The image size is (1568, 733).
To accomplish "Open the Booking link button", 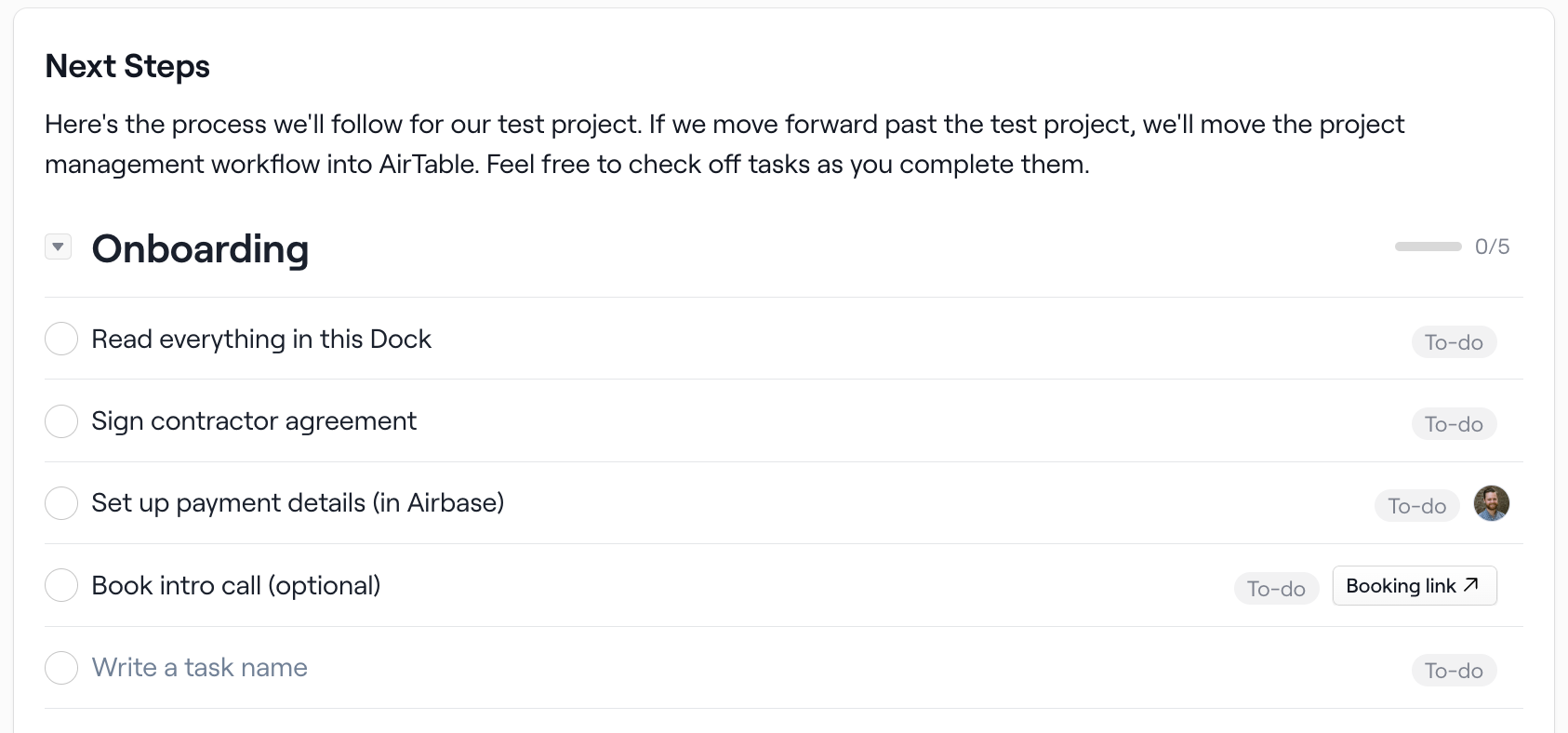I will pyautogui.click(x=1414, y=586).
